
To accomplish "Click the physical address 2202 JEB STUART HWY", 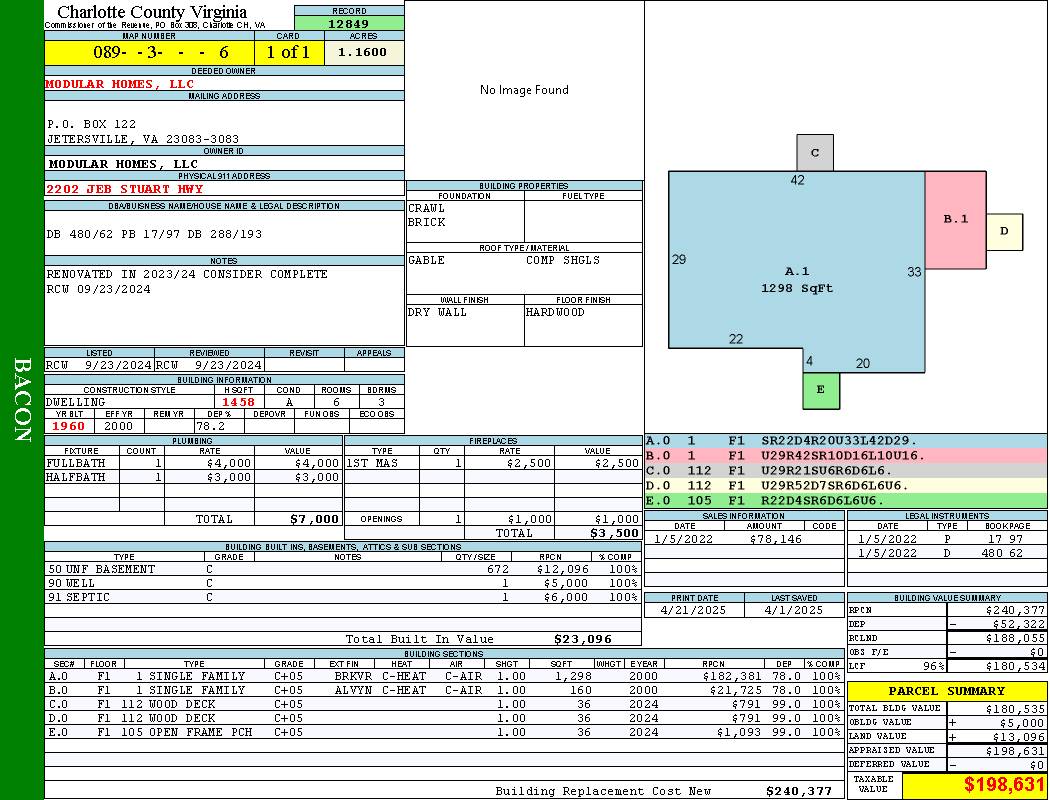I will [x=125, y=189].
